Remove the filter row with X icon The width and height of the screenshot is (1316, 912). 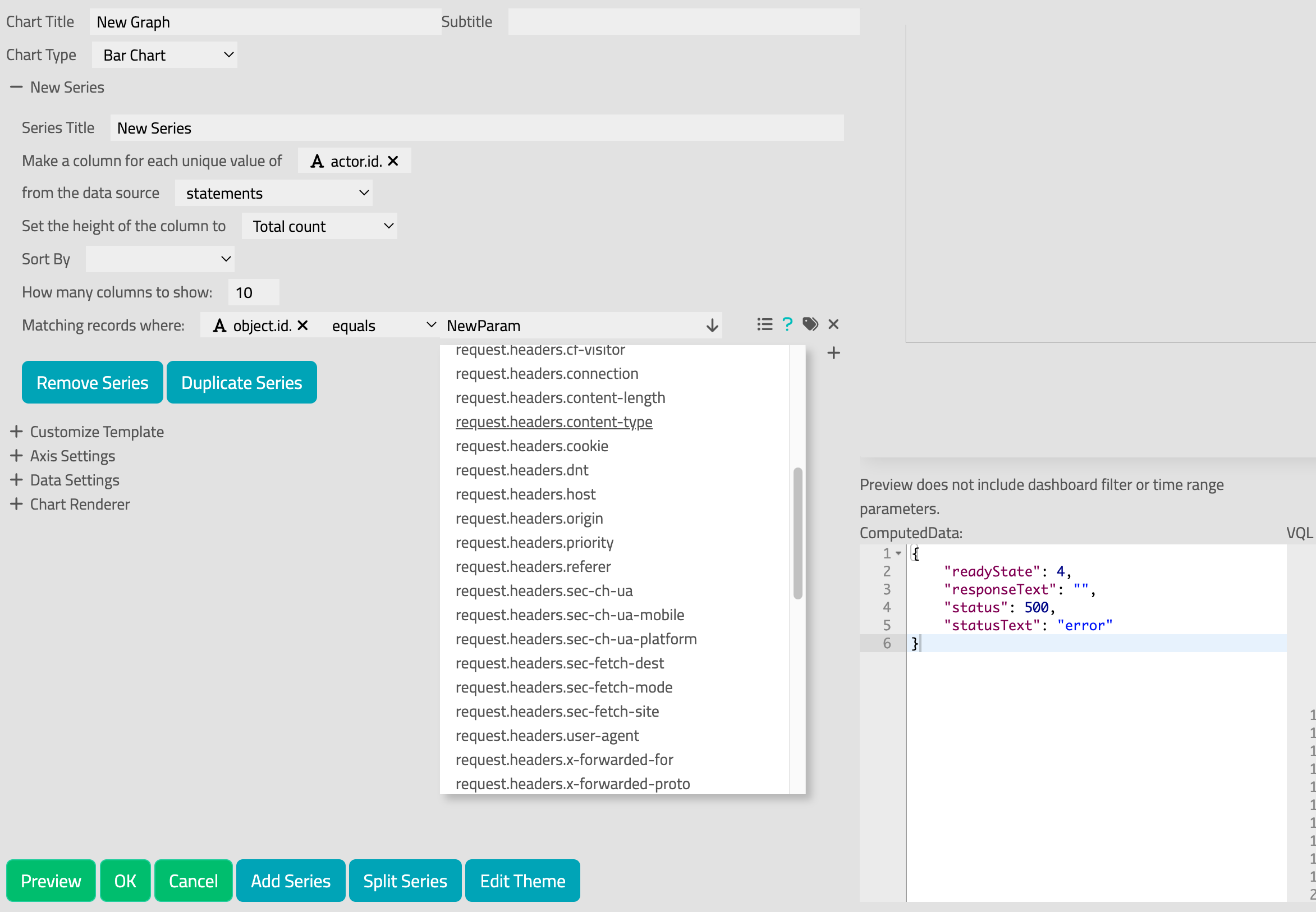(833, 324)
